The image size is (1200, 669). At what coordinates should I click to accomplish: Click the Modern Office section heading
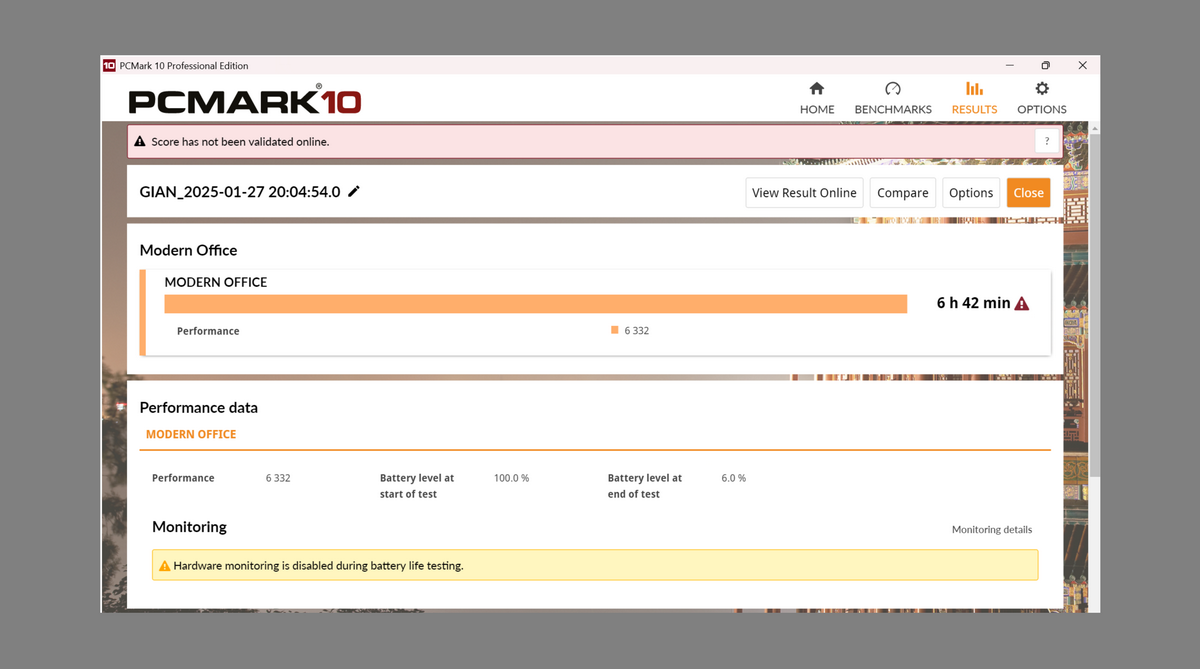pos(188,250)
